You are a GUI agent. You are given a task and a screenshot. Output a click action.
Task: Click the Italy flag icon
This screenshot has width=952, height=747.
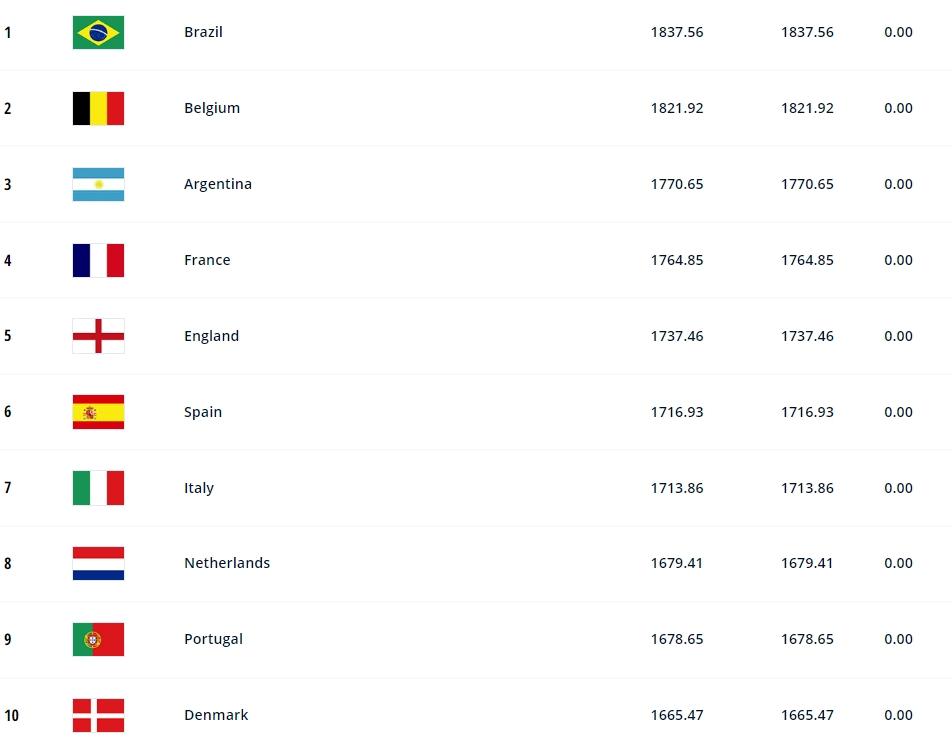(x=98, y=488)
